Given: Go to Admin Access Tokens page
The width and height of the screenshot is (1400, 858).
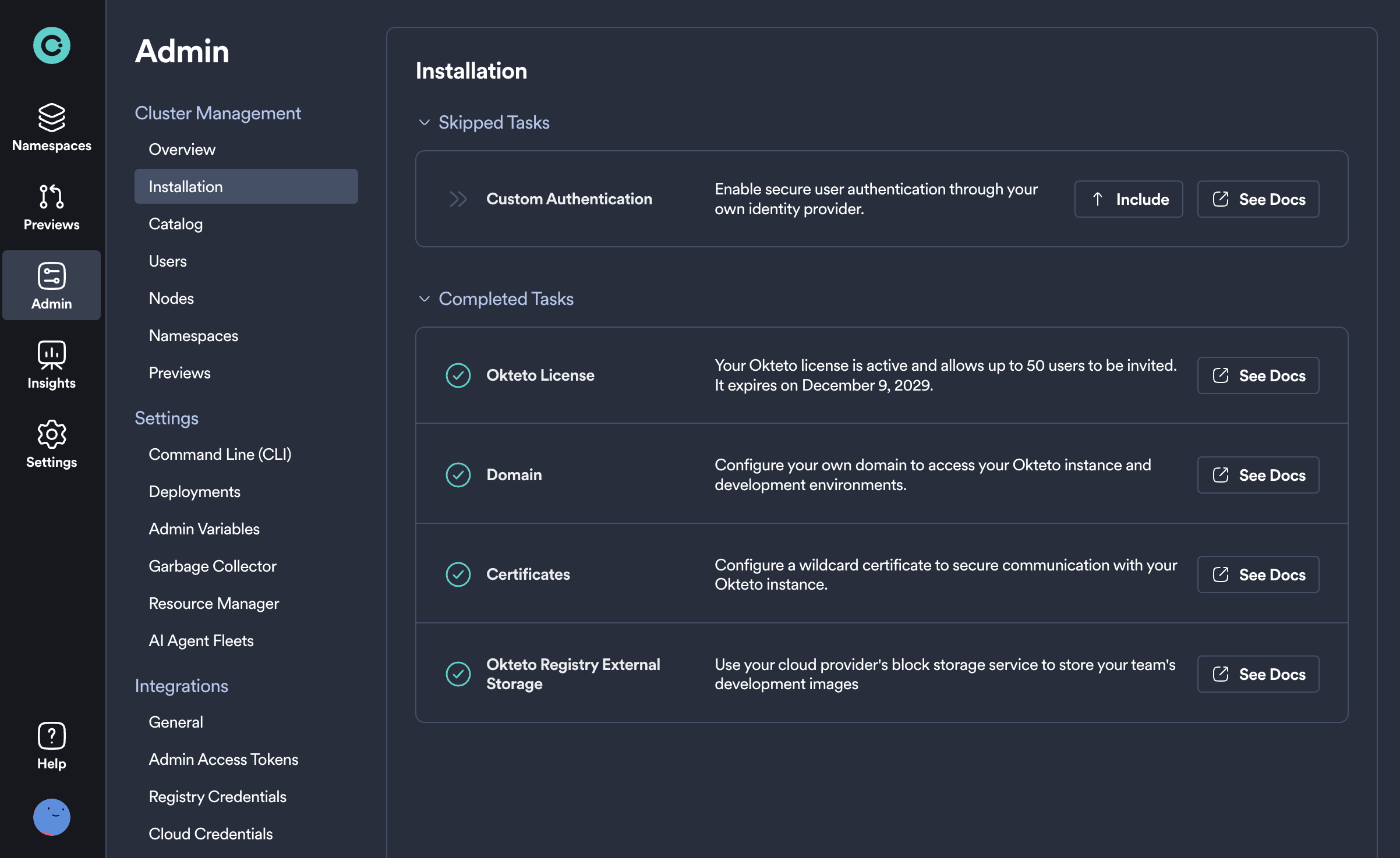Looking at the screenshot, I should [224, 760].
